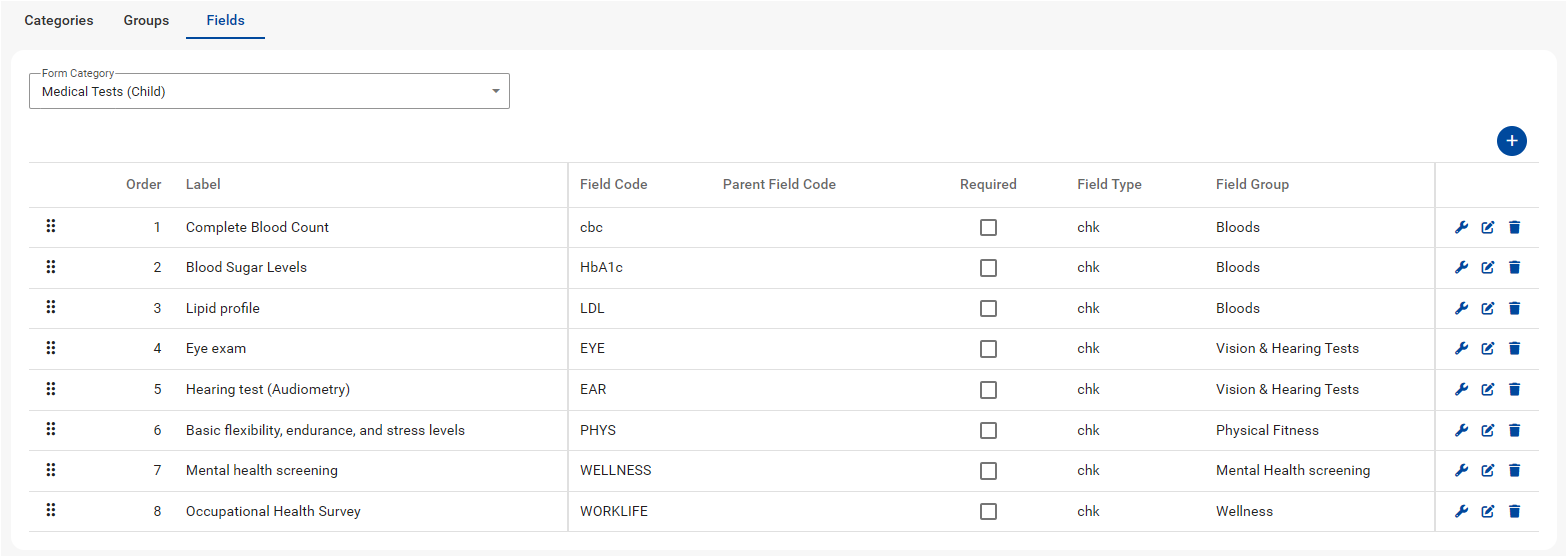Viewport: 1567px width, 557px height.
Task: Delete the Lipid profile field
Action: (x=1514, y=308)
